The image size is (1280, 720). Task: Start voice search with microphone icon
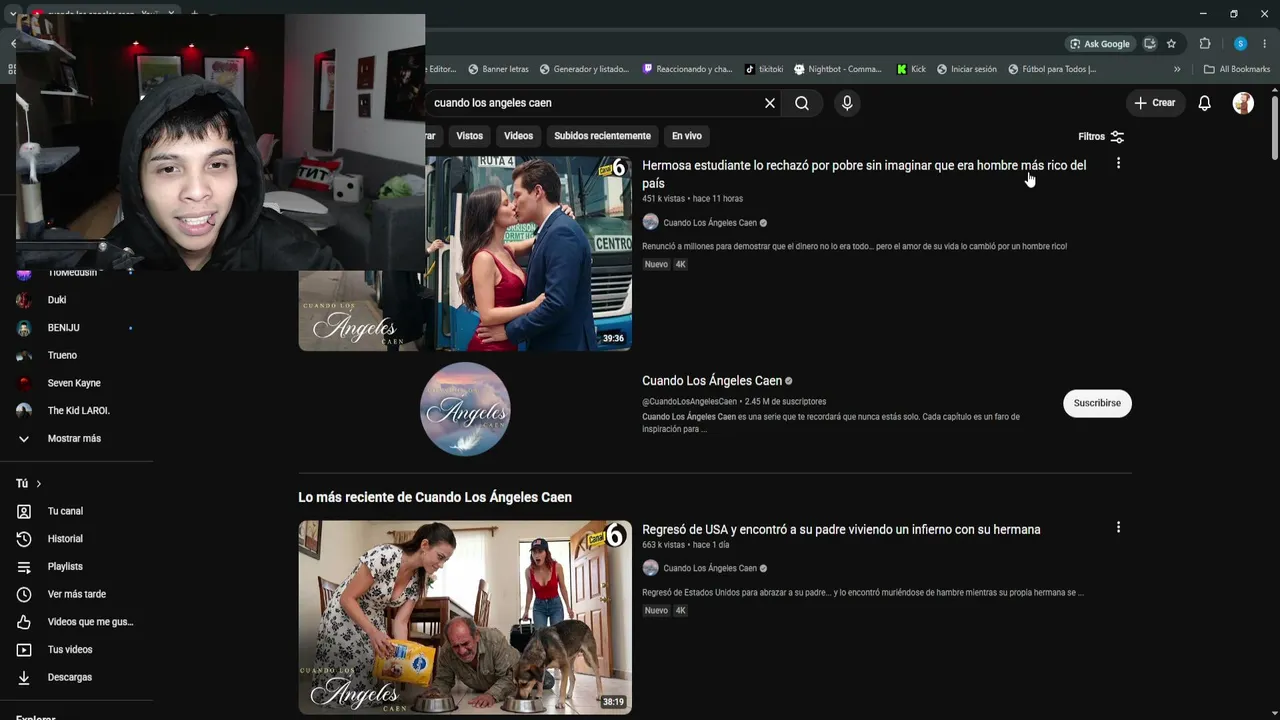pos(847,103)
